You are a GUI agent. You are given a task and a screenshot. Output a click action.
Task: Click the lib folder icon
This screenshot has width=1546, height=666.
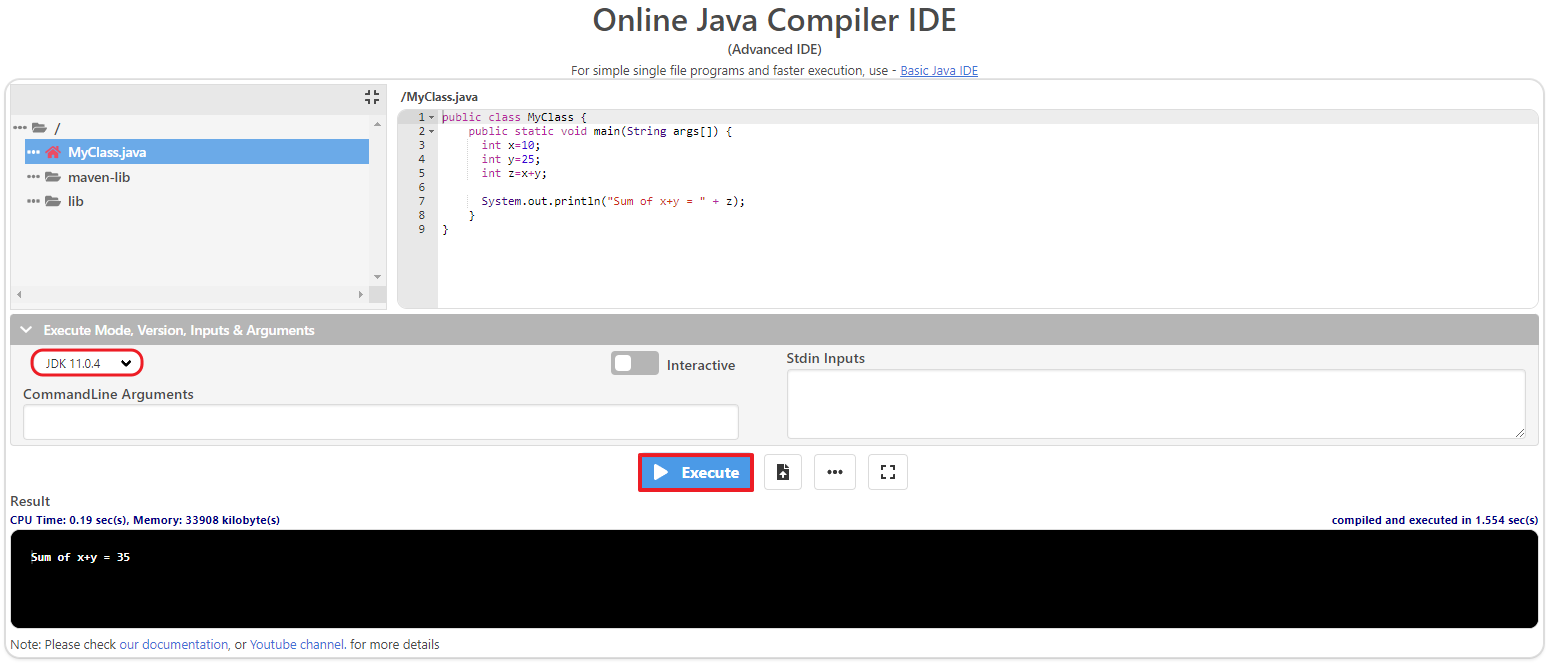[53, 201]
